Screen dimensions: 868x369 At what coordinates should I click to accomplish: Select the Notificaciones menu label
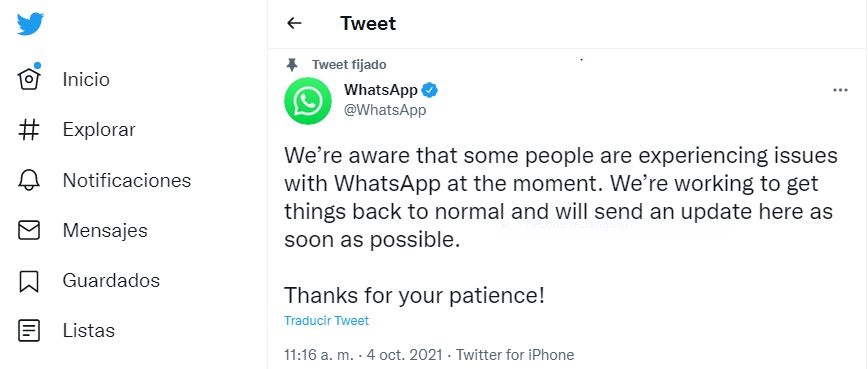[x=127, y=180]
